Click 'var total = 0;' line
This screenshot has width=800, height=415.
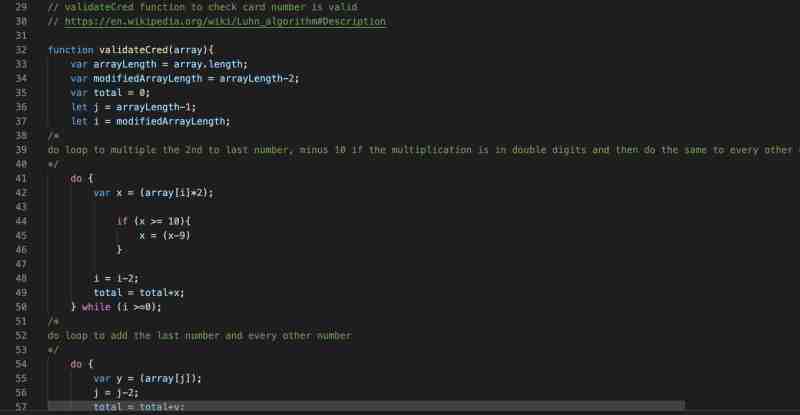coord(110,93)
